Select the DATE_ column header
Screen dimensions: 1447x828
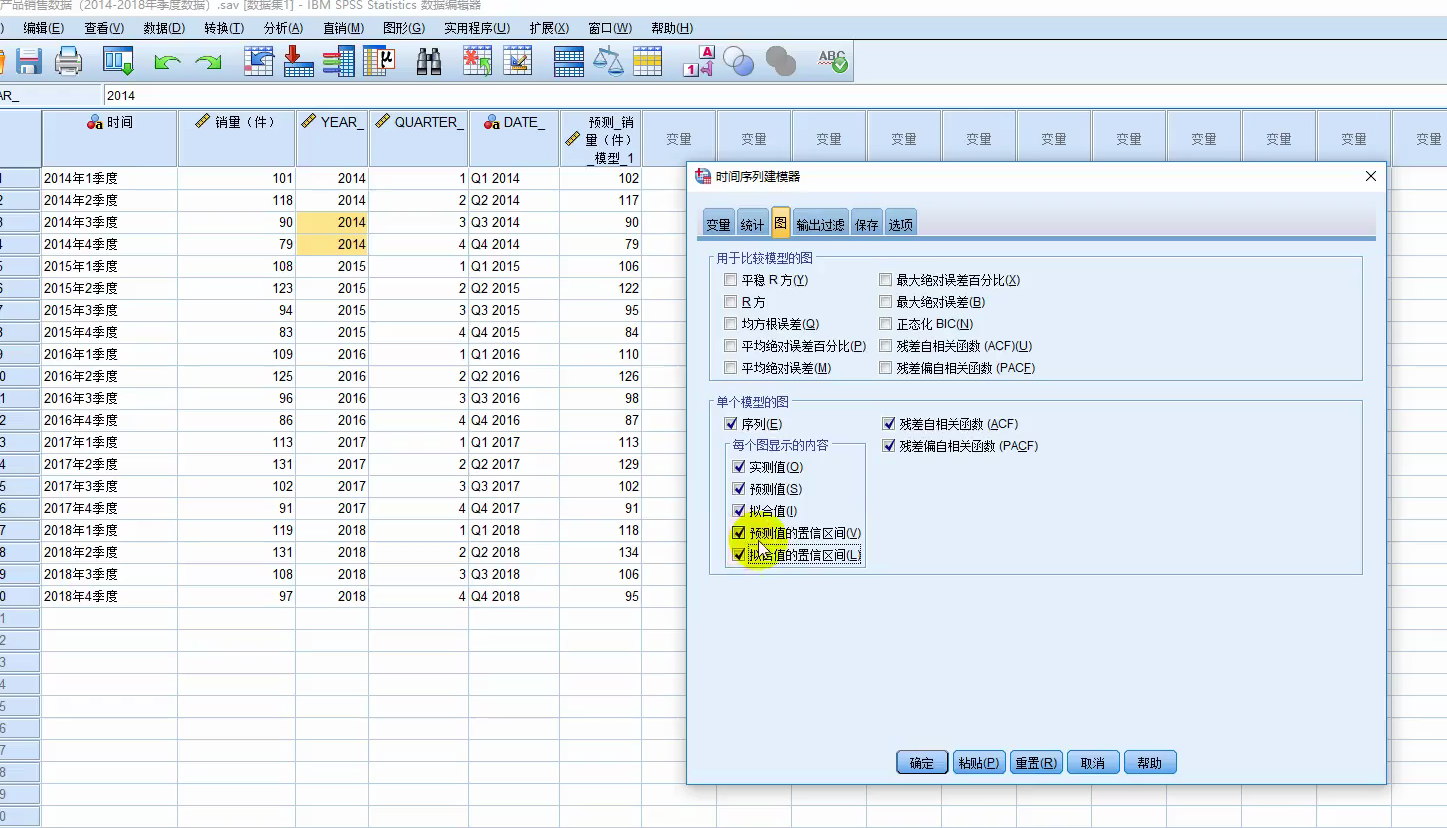click(x=514, y=138)
